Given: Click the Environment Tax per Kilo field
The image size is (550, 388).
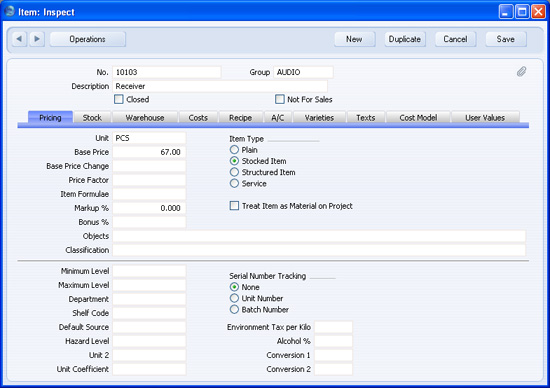Looking at the screenshot, I should click(x=333, y=327).
